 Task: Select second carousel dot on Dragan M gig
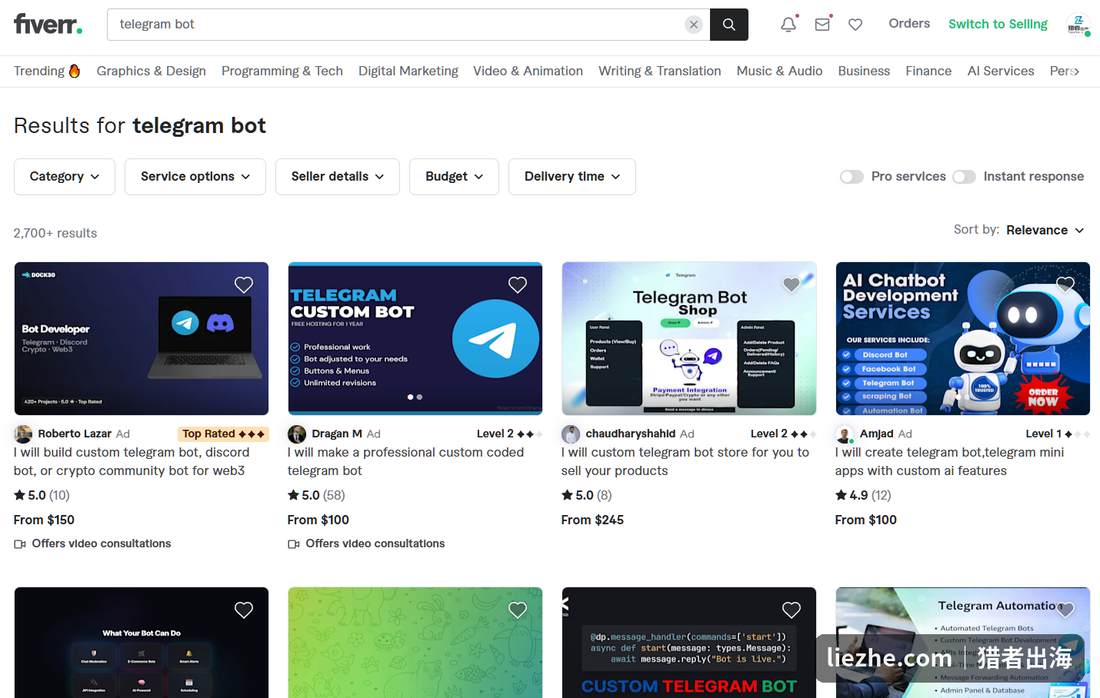(x=420, y=397)
